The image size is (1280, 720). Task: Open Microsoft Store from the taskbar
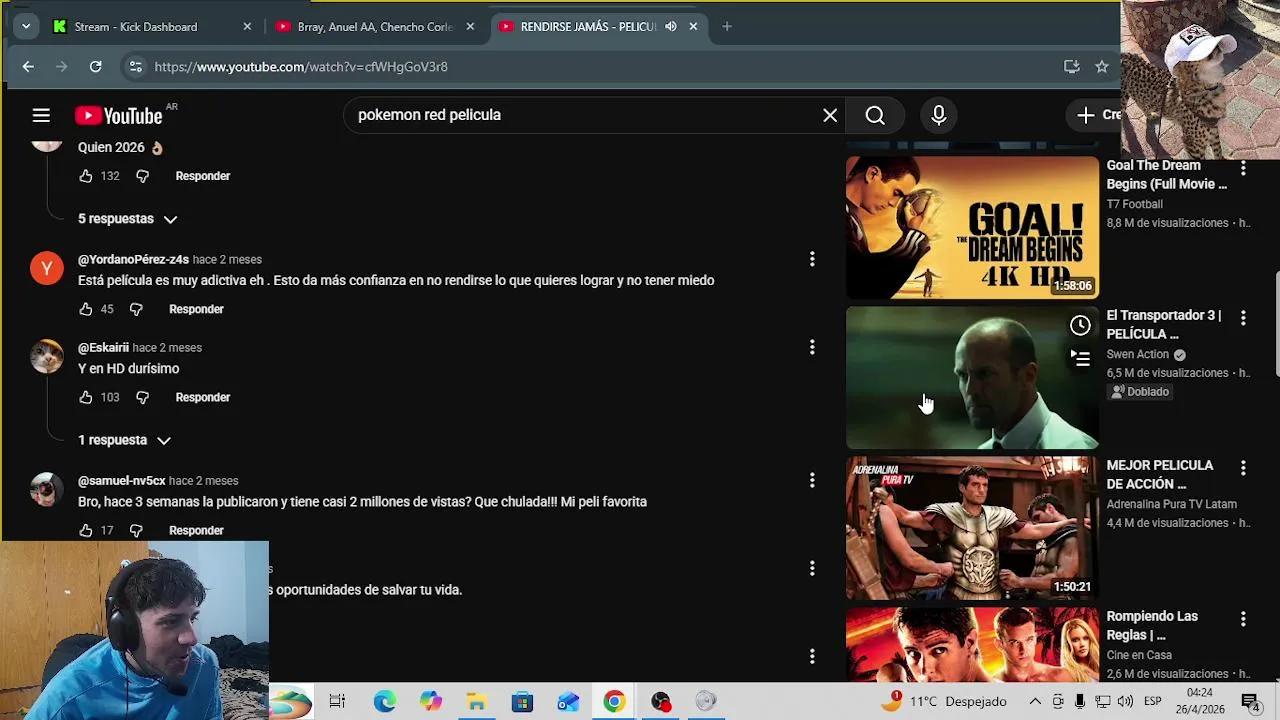[523, 702]
